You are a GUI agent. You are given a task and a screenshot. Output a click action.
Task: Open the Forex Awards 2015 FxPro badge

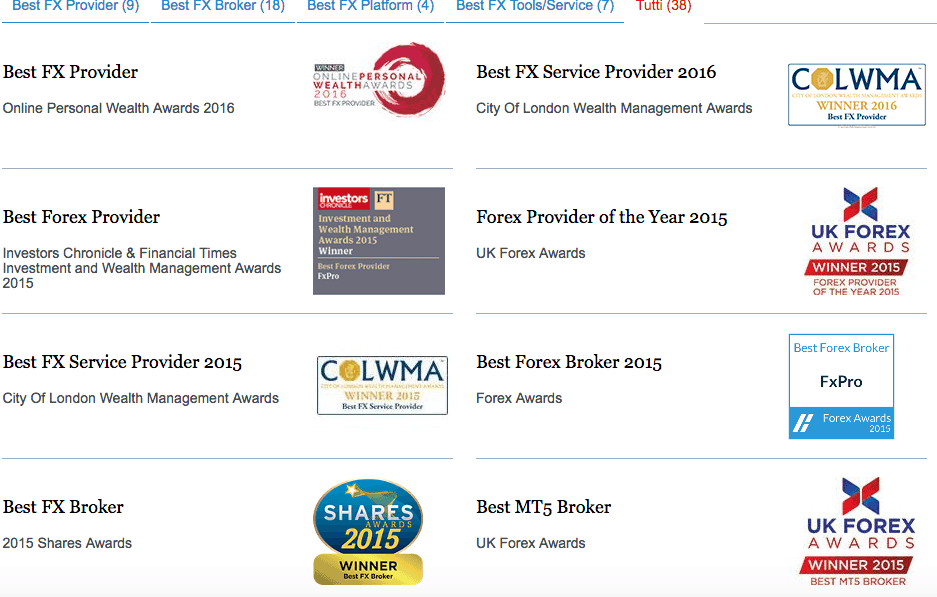tap(841, 387)
